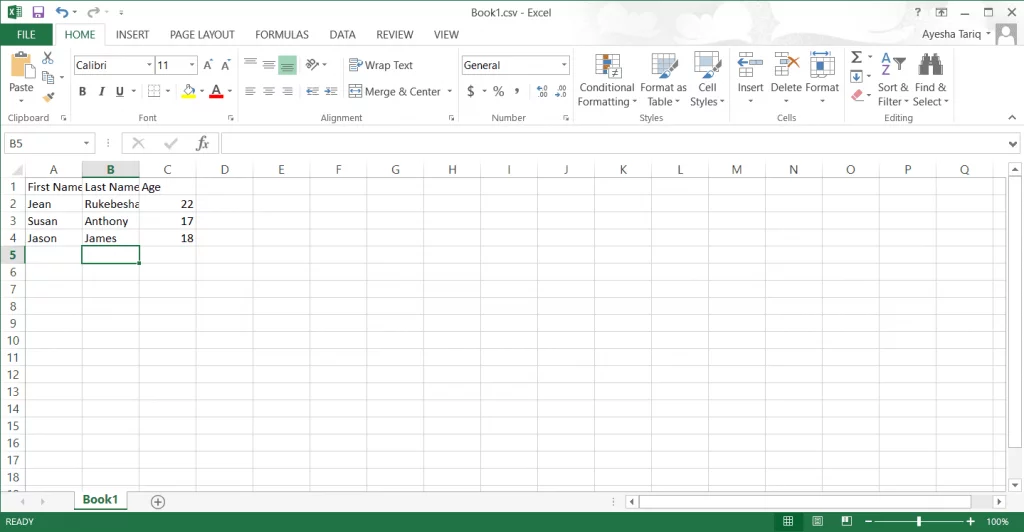
Task: Expand the Merge & Center dropdown arrow
Action: [x=449, y=91]
